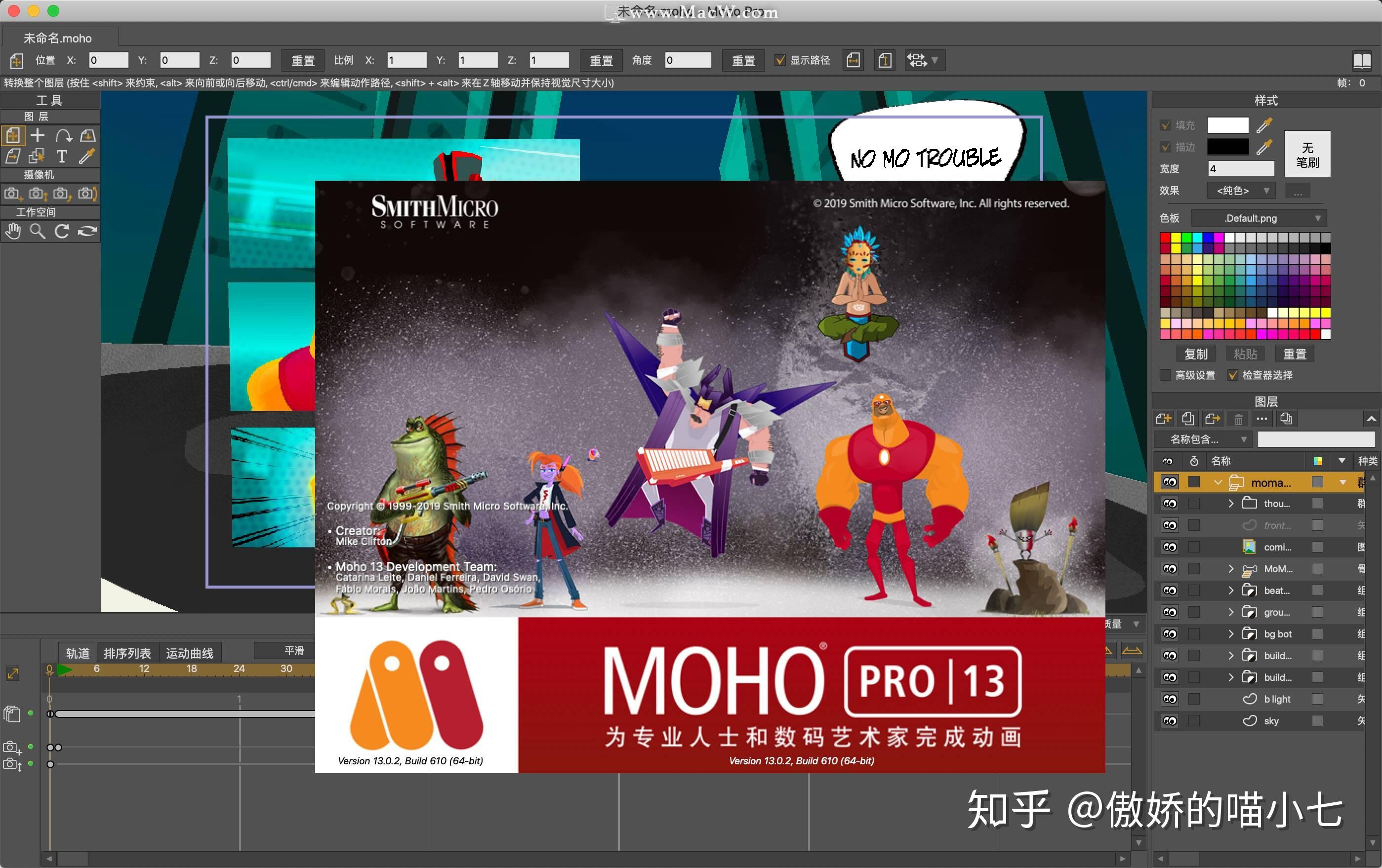This screenshot has height=868, width=1382.
Task: Click the timeline expand arrows icon
Action: coord(13,673)
